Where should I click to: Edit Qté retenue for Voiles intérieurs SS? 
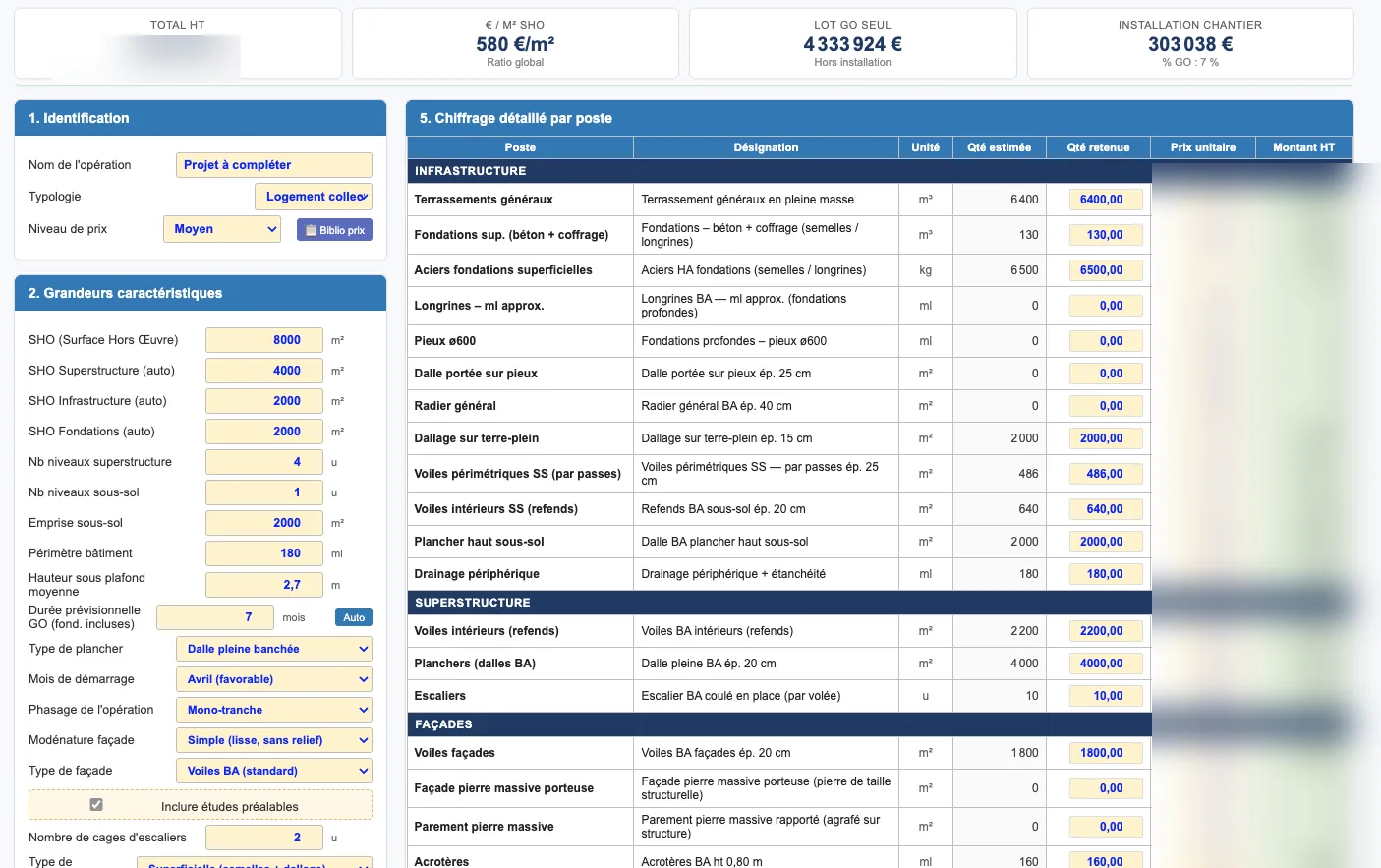pyautogui.click(x=1106, y=509)
